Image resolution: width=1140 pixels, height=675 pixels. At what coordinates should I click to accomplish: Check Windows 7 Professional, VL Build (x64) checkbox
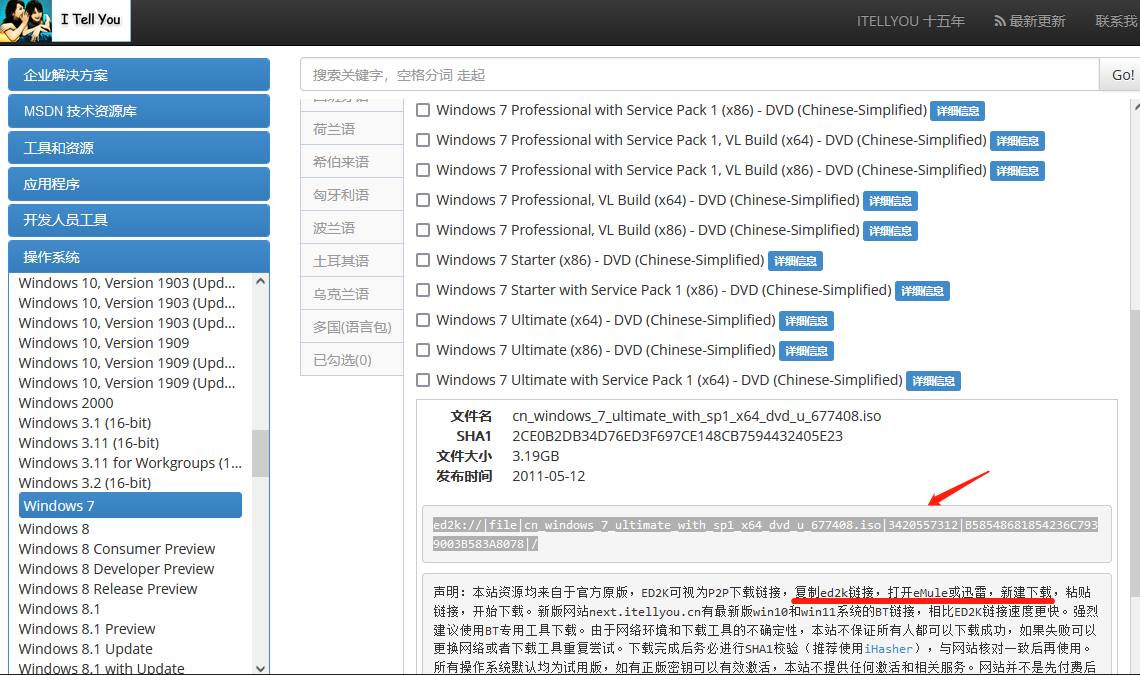(x=423, y=200)
